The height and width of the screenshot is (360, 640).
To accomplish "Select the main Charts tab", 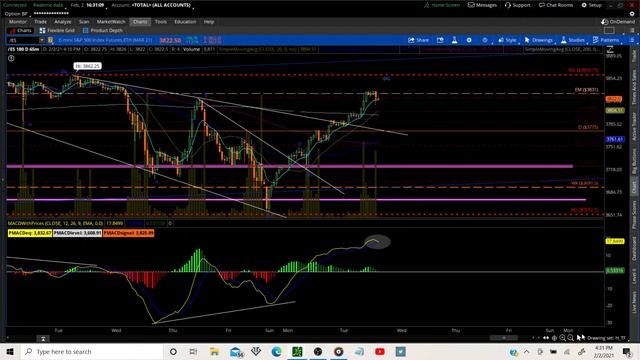I will (x=140, y=22).
